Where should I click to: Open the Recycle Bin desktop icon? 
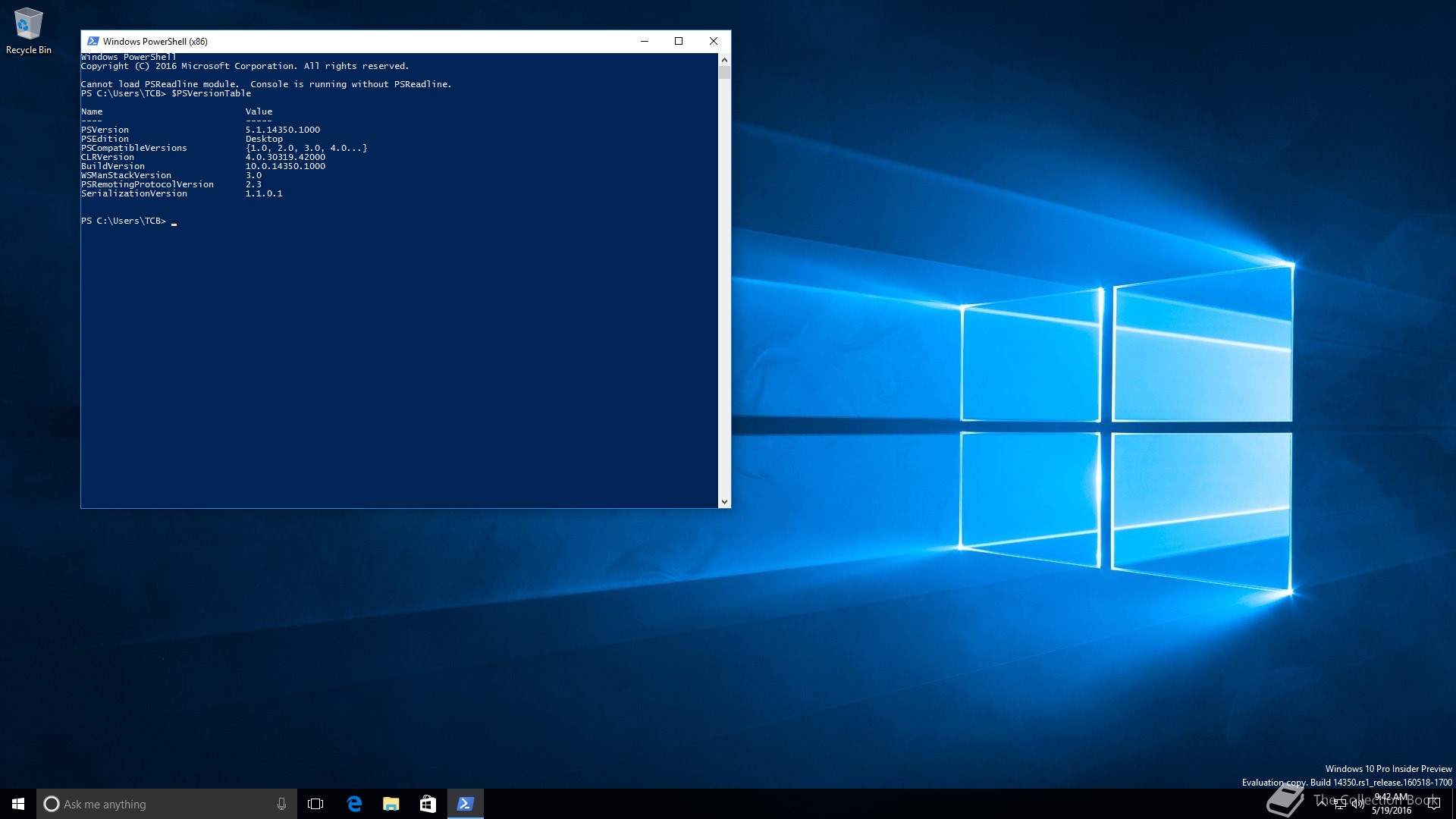click(28, 31)
